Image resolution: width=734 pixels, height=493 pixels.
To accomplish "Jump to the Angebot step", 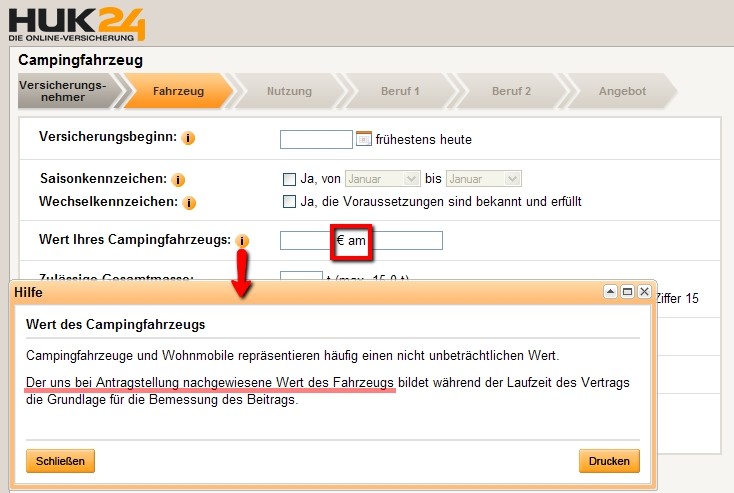I will tap(622, 91).
